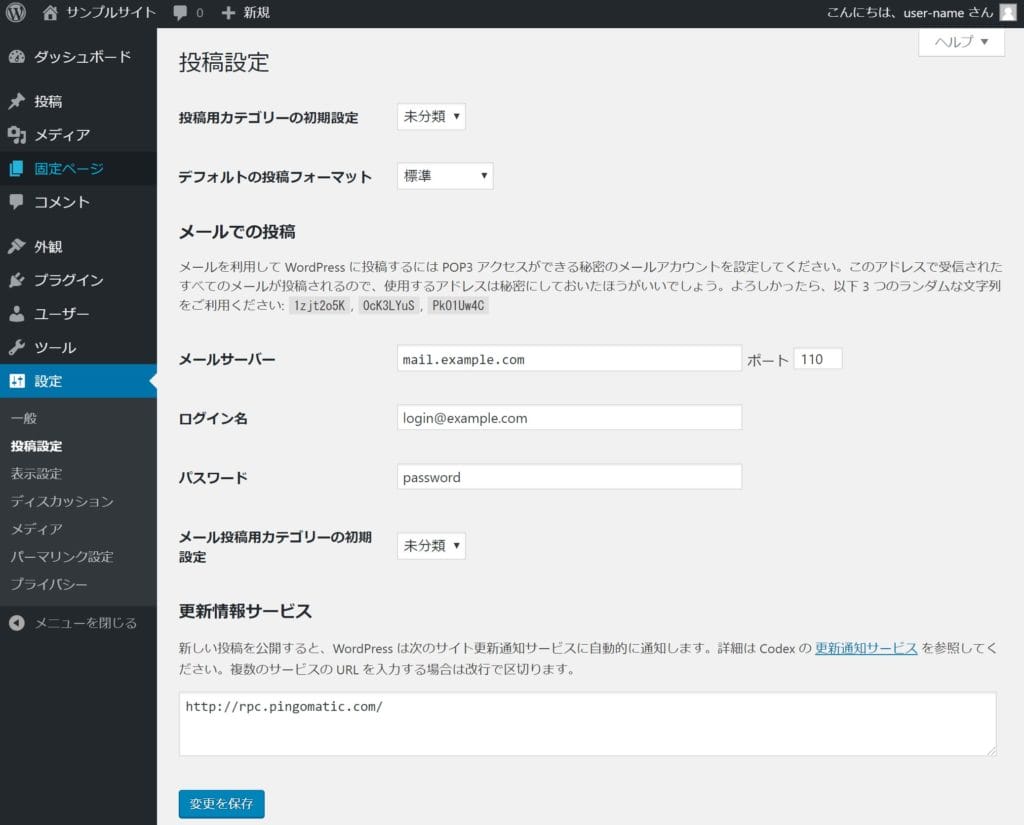1024x825 pixels.
Task: Open プライバシー submenu item
Action: [49, 584]
